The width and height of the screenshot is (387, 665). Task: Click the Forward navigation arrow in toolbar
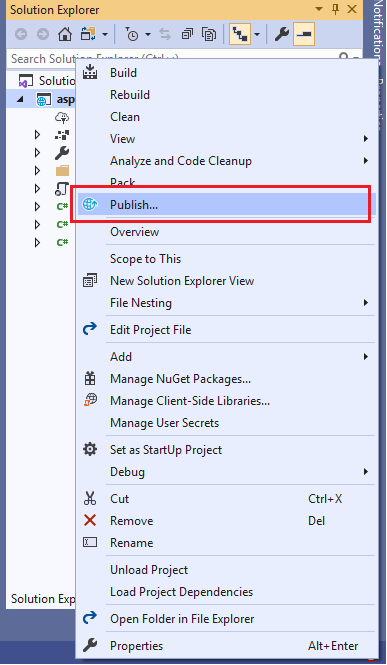pos(43,34)
